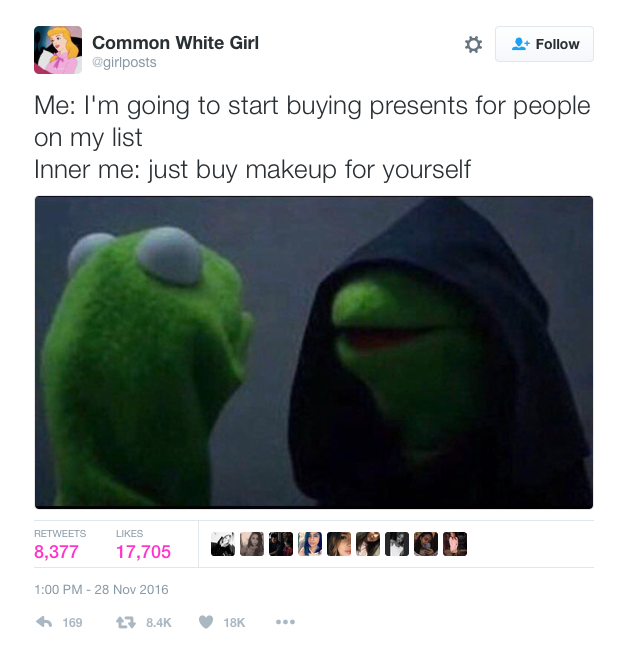Follow the Common White Girl account
Screen dimensions: 629x657
[544, 44]
